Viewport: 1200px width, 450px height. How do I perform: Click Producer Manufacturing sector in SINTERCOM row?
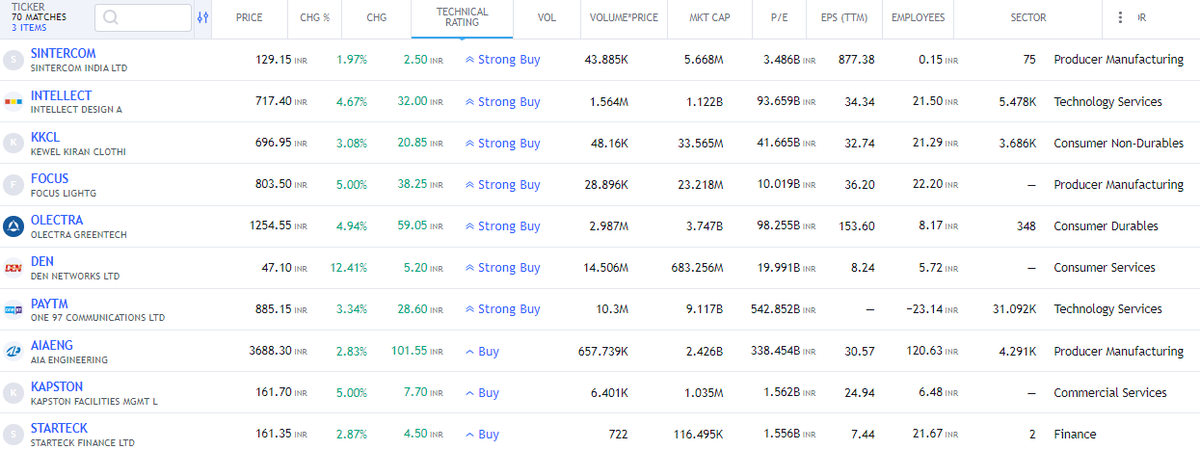(1118, 60)
